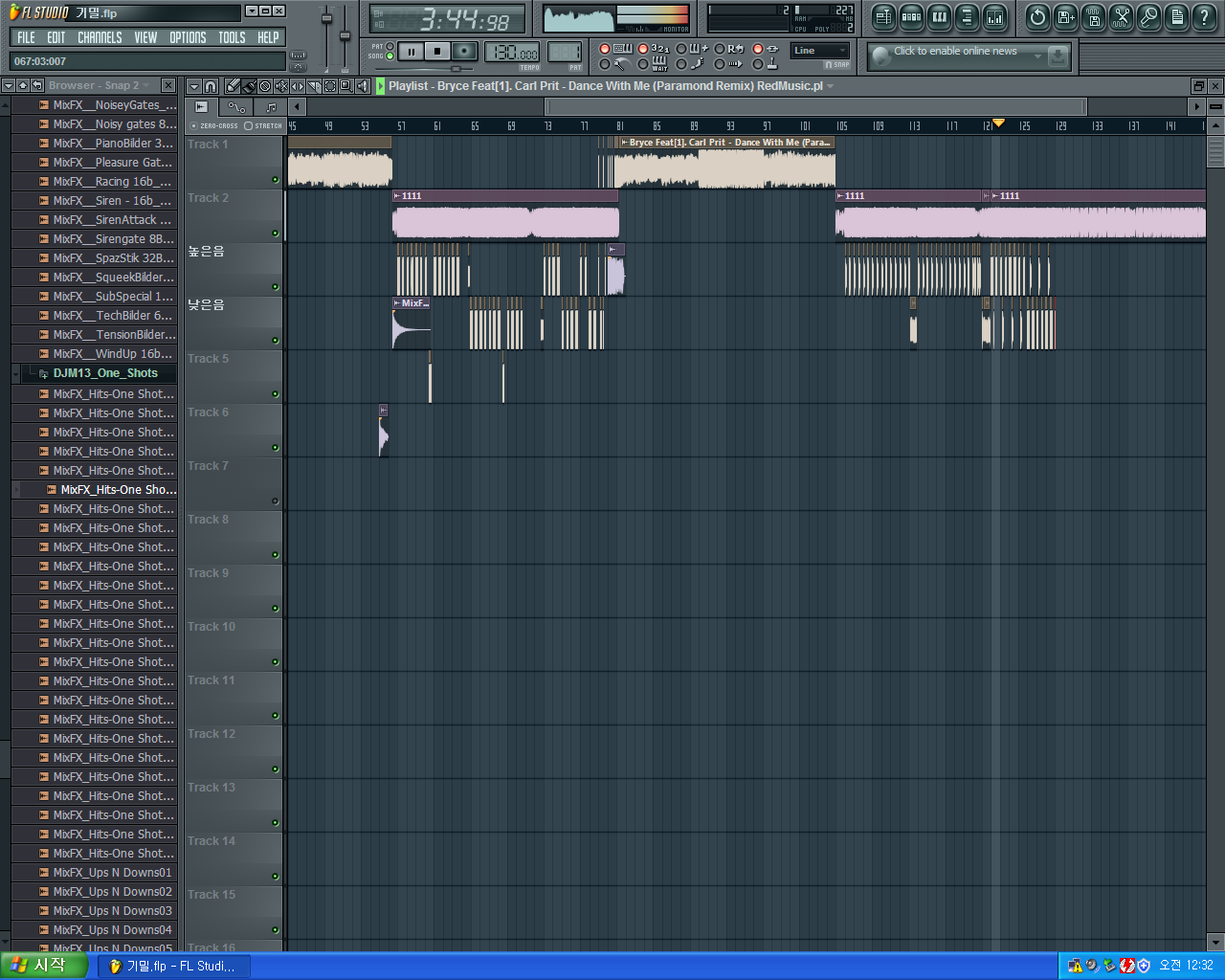Open the step sequencer view icon
The image size is (1225, 980).
tap(911, 17)
